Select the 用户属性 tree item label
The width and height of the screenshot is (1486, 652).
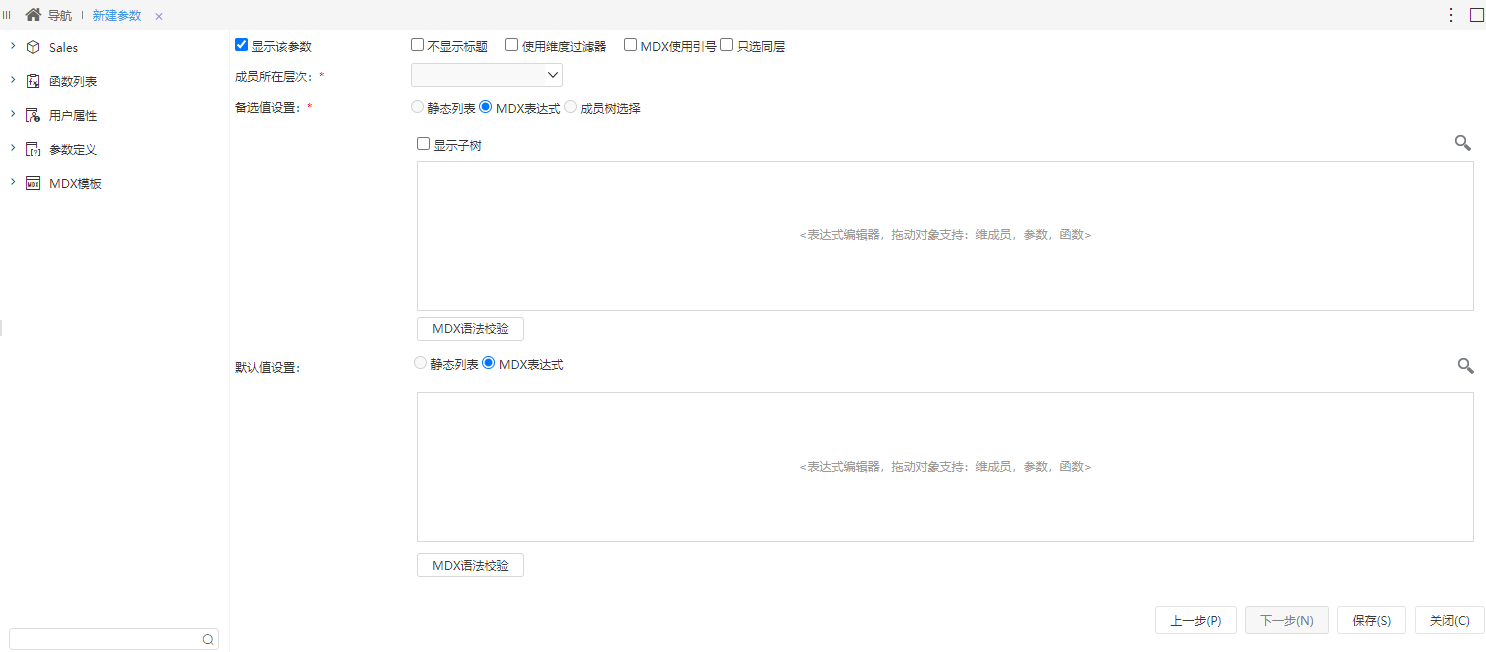point(73,115)
